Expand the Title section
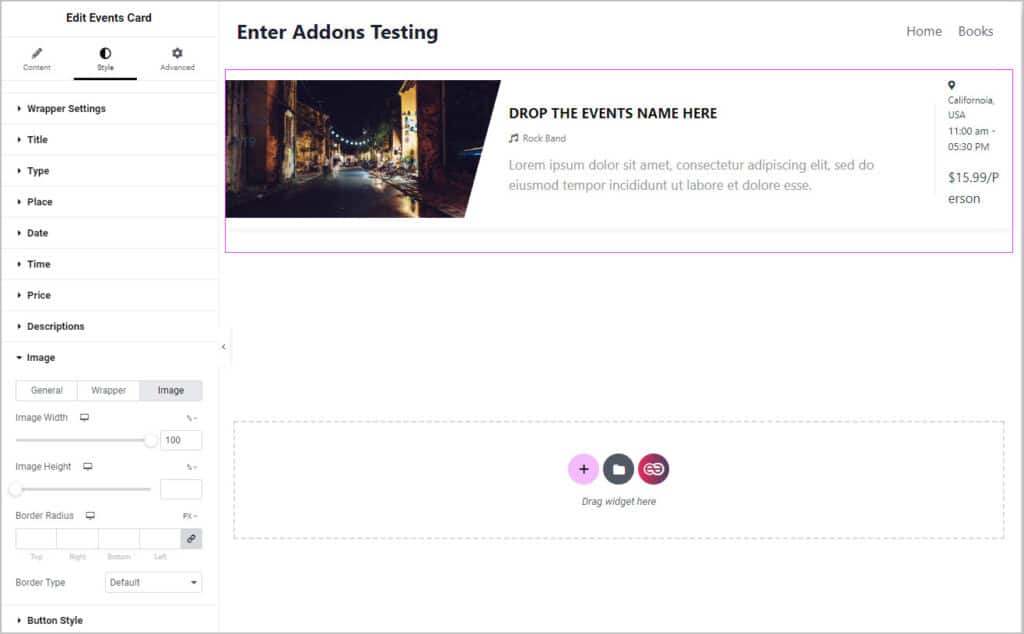Image resolution: width=1024 pixels, height=634 pixels. coord(110,140)
